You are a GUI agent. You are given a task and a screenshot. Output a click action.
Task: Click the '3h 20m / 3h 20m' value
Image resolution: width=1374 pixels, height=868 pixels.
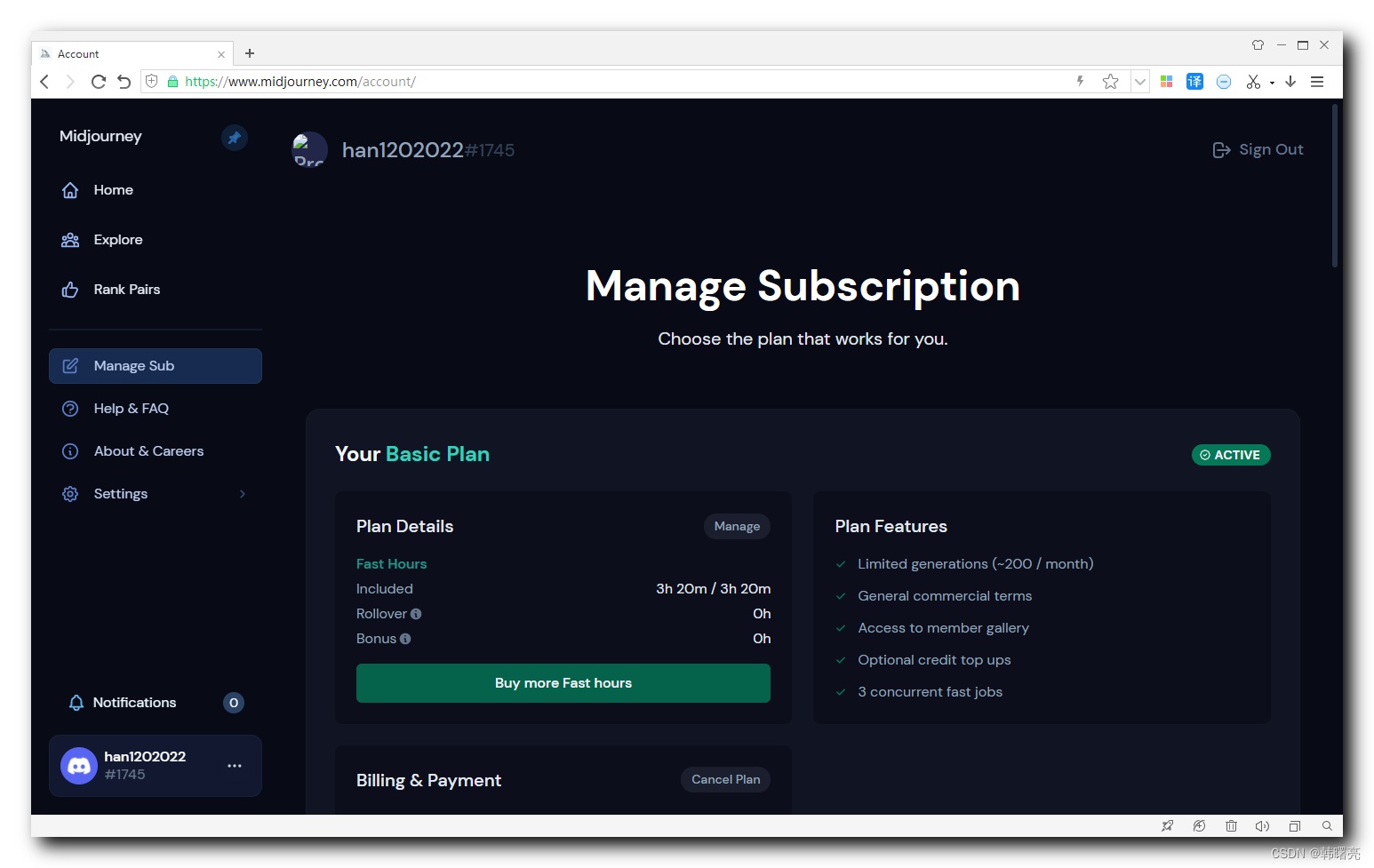[713, 589]
